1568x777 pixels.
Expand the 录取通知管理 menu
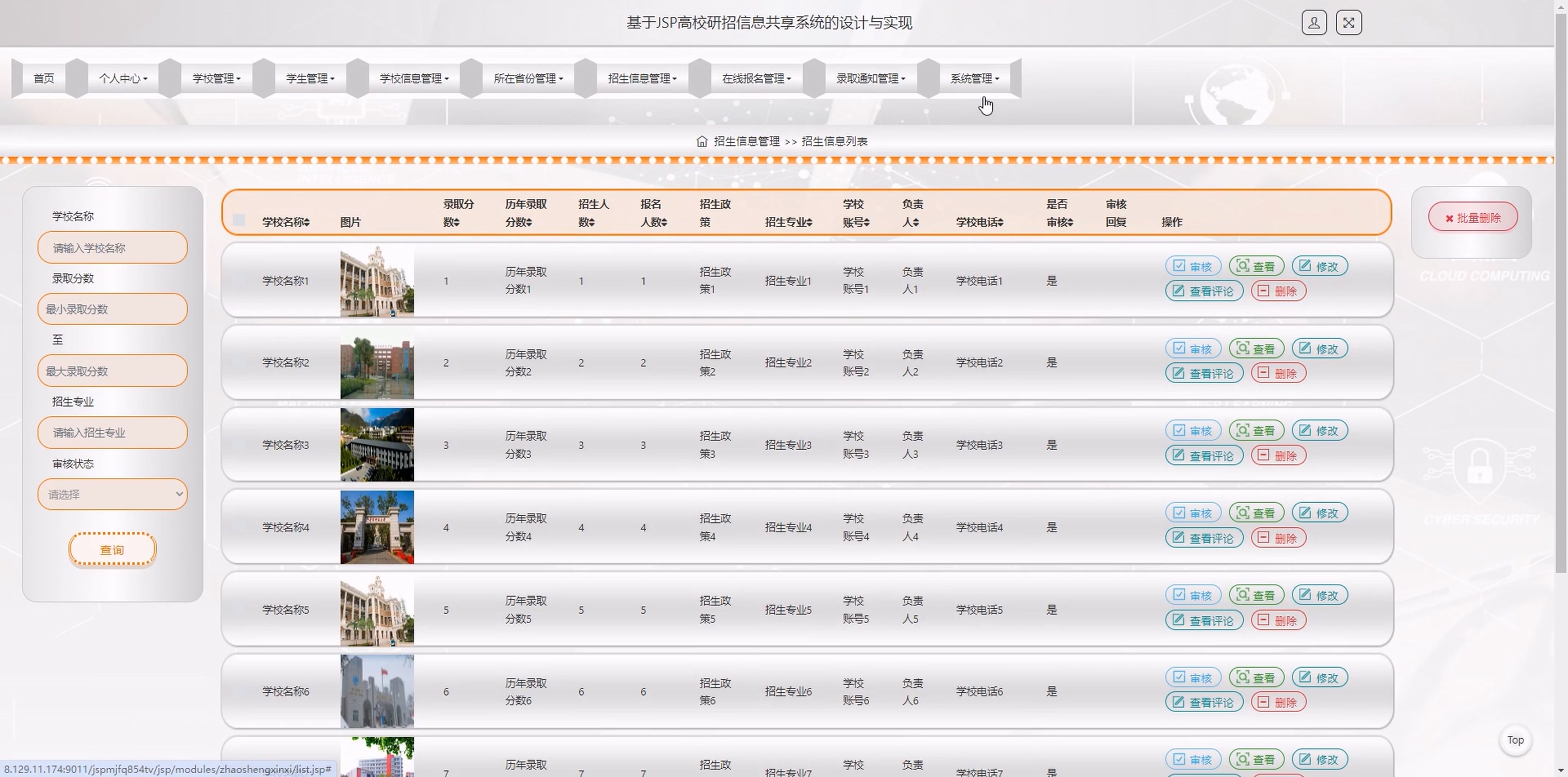point(870,79)
